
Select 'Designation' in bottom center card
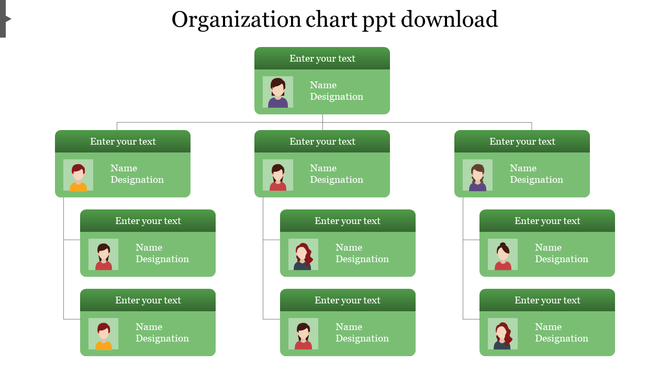[x=362, y=339]
